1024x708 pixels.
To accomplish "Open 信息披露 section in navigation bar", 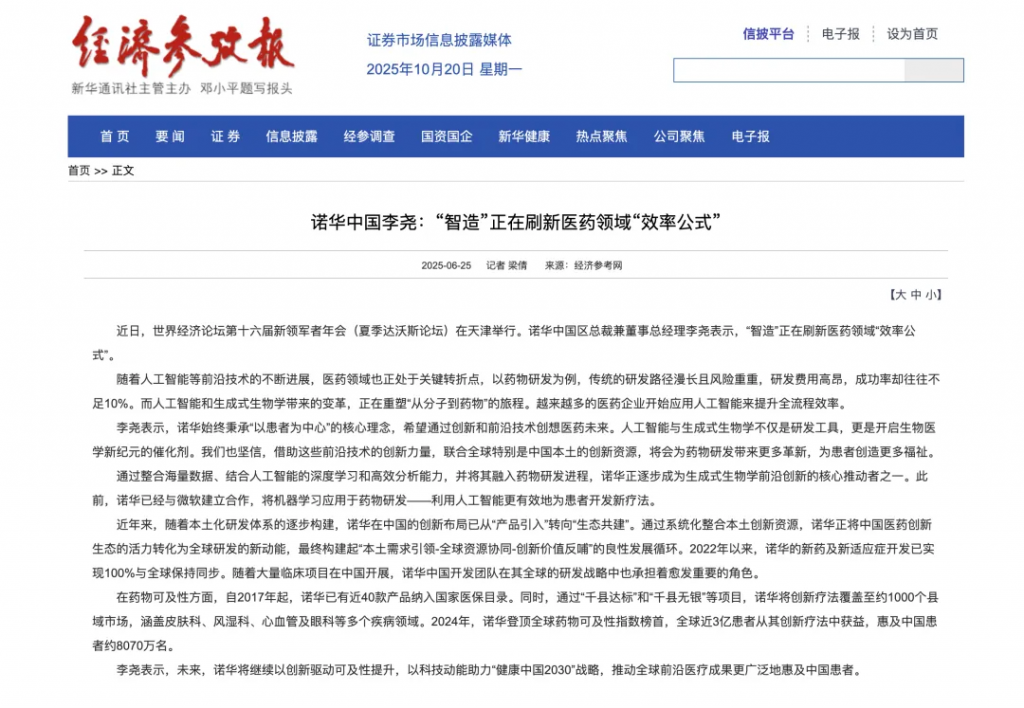I will click(x=291, y=137).
